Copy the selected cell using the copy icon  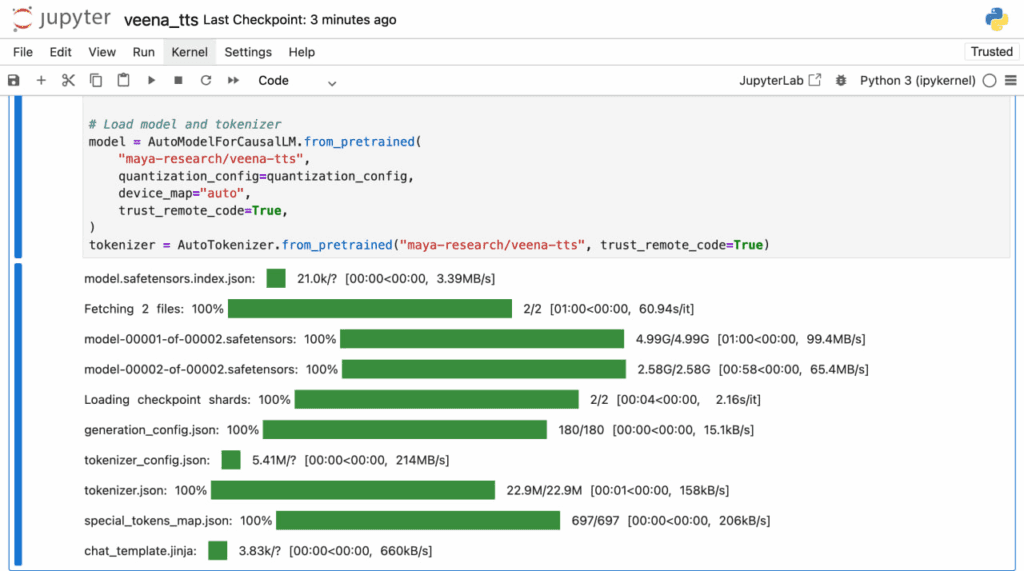[96, 81]
